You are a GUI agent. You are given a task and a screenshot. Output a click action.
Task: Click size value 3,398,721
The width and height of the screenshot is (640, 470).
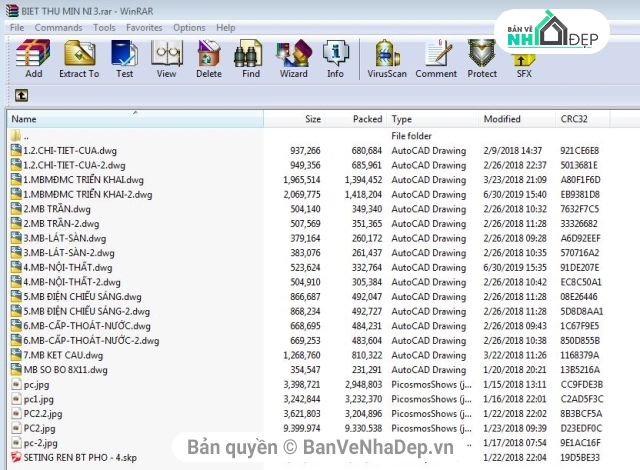click(x=302, y=384)
